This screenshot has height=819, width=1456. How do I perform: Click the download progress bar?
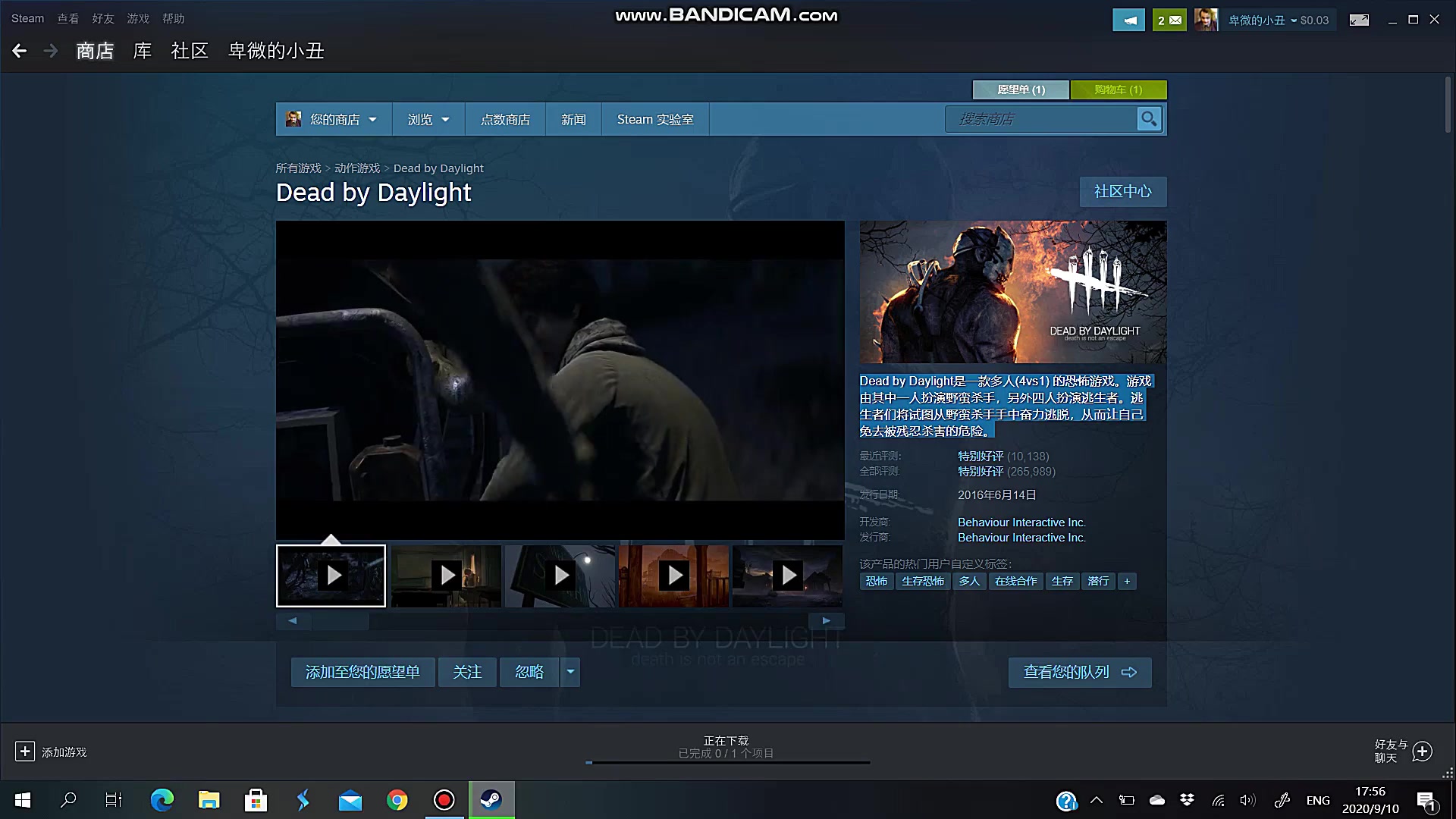tap(728, 762)
